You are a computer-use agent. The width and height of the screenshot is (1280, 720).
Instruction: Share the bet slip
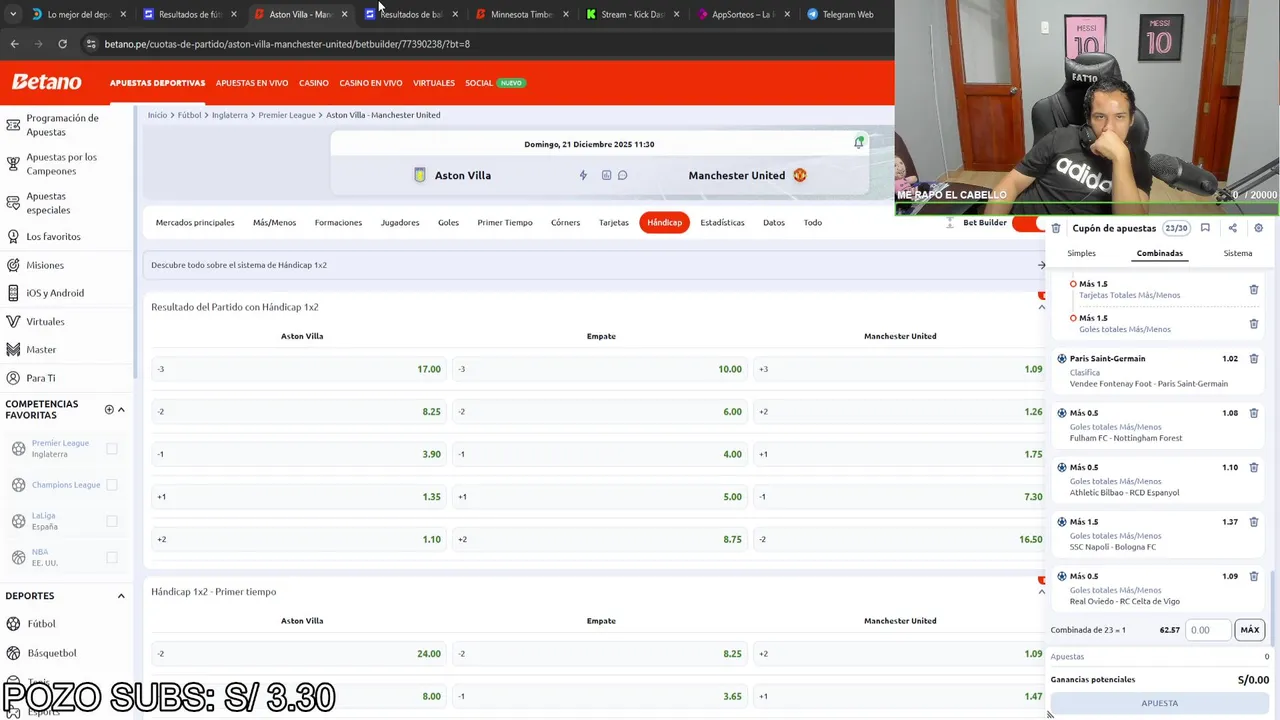[x=1232, y=228]
